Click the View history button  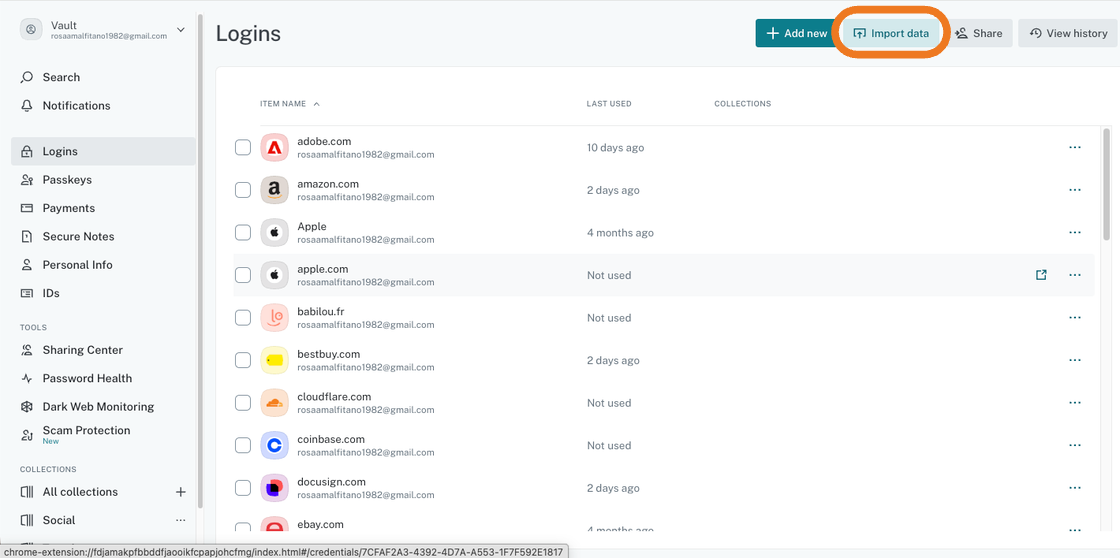coord(1069,33)
